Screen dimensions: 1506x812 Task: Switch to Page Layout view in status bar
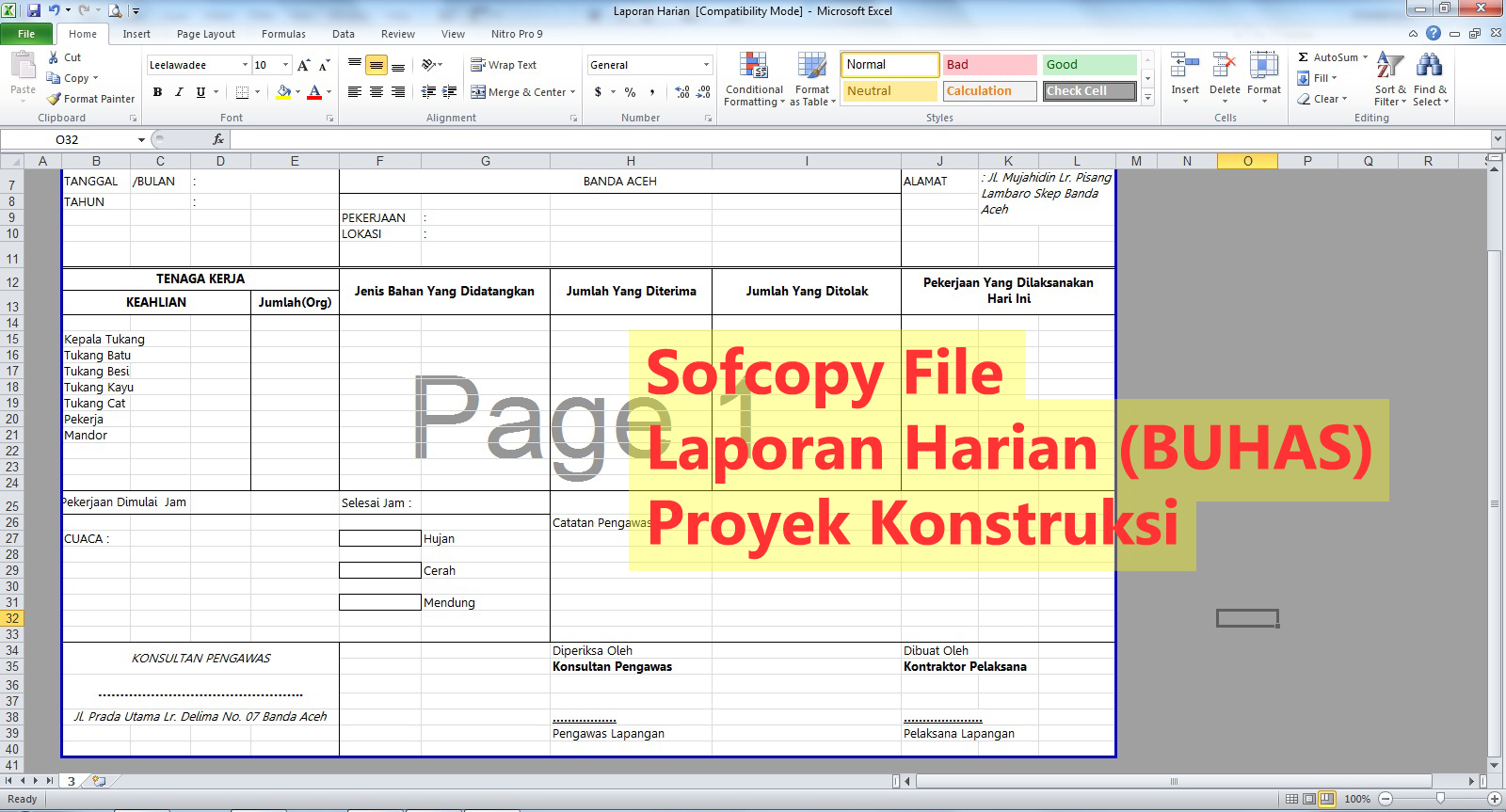1309,799
